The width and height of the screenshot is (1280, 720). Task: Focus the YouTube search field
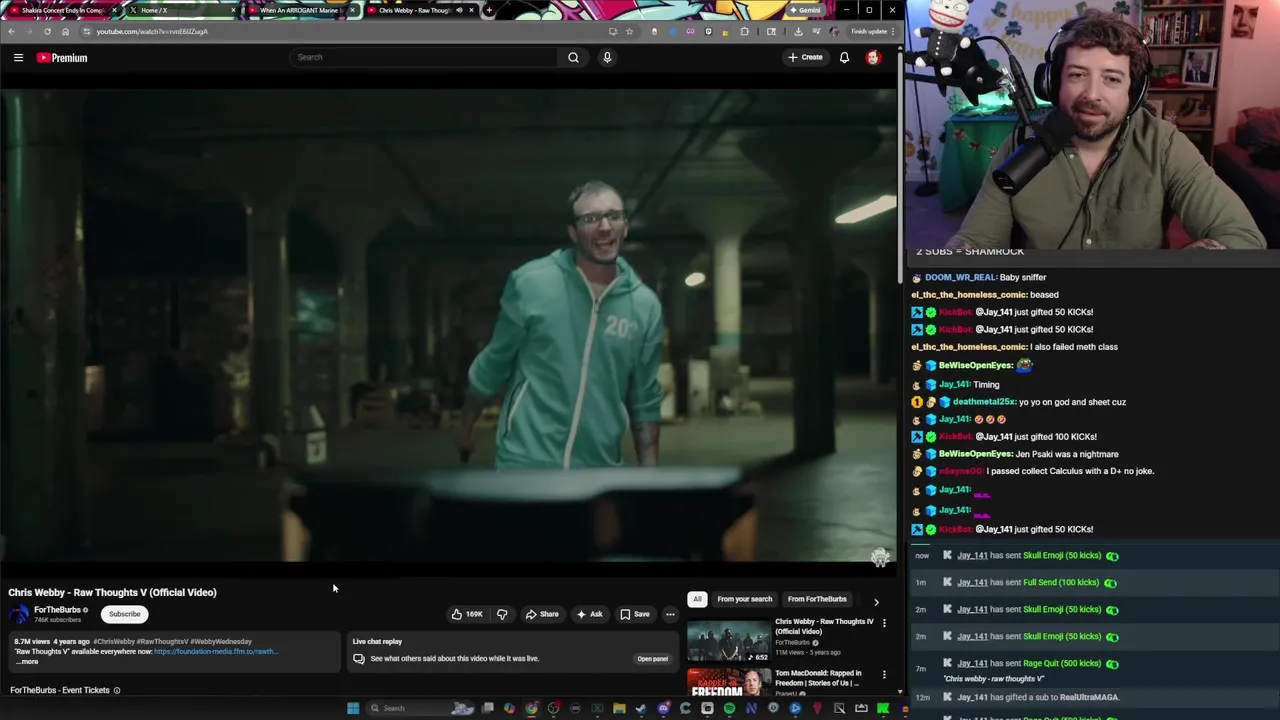pos(424,57)
